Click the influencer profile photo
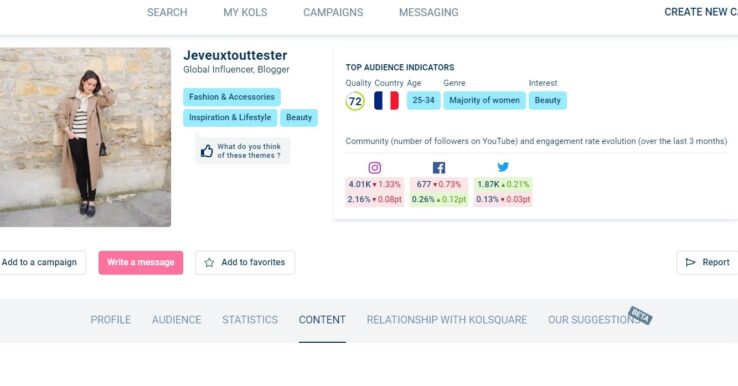The image size is (738, 386). pos(85,137)
